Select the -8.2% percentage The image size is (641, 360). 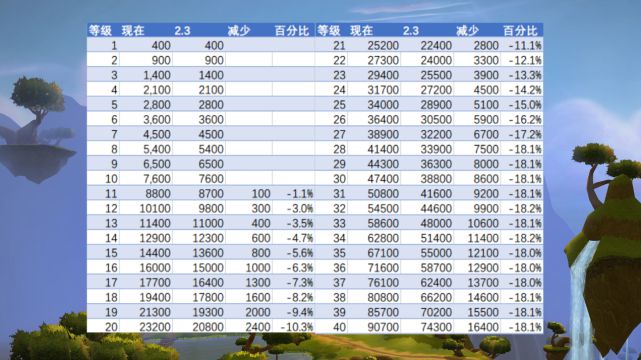click(300, 297)
